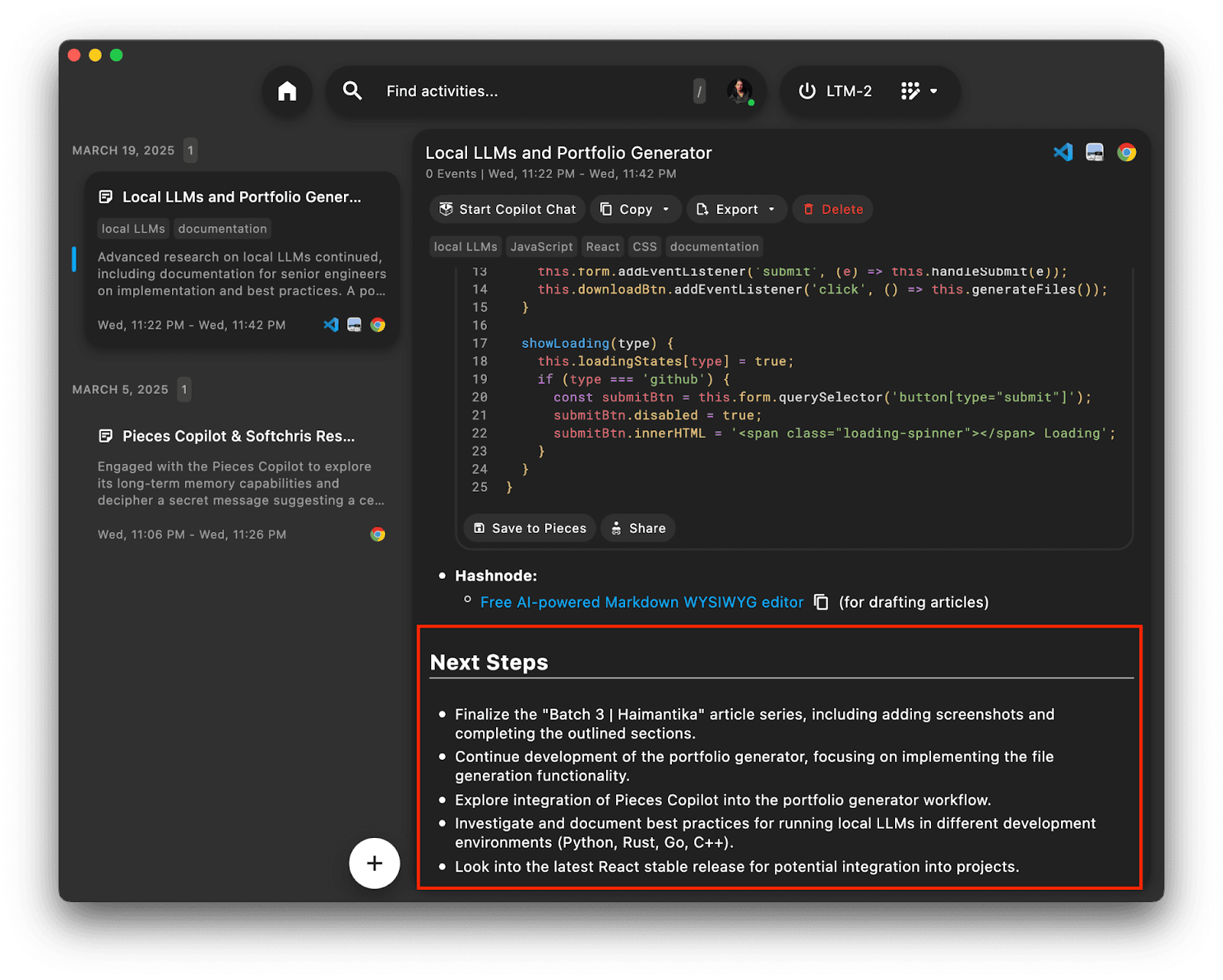Select the documentation tag in the detail view
This screenshot has height=980, width=1223.
coord(714,246)
